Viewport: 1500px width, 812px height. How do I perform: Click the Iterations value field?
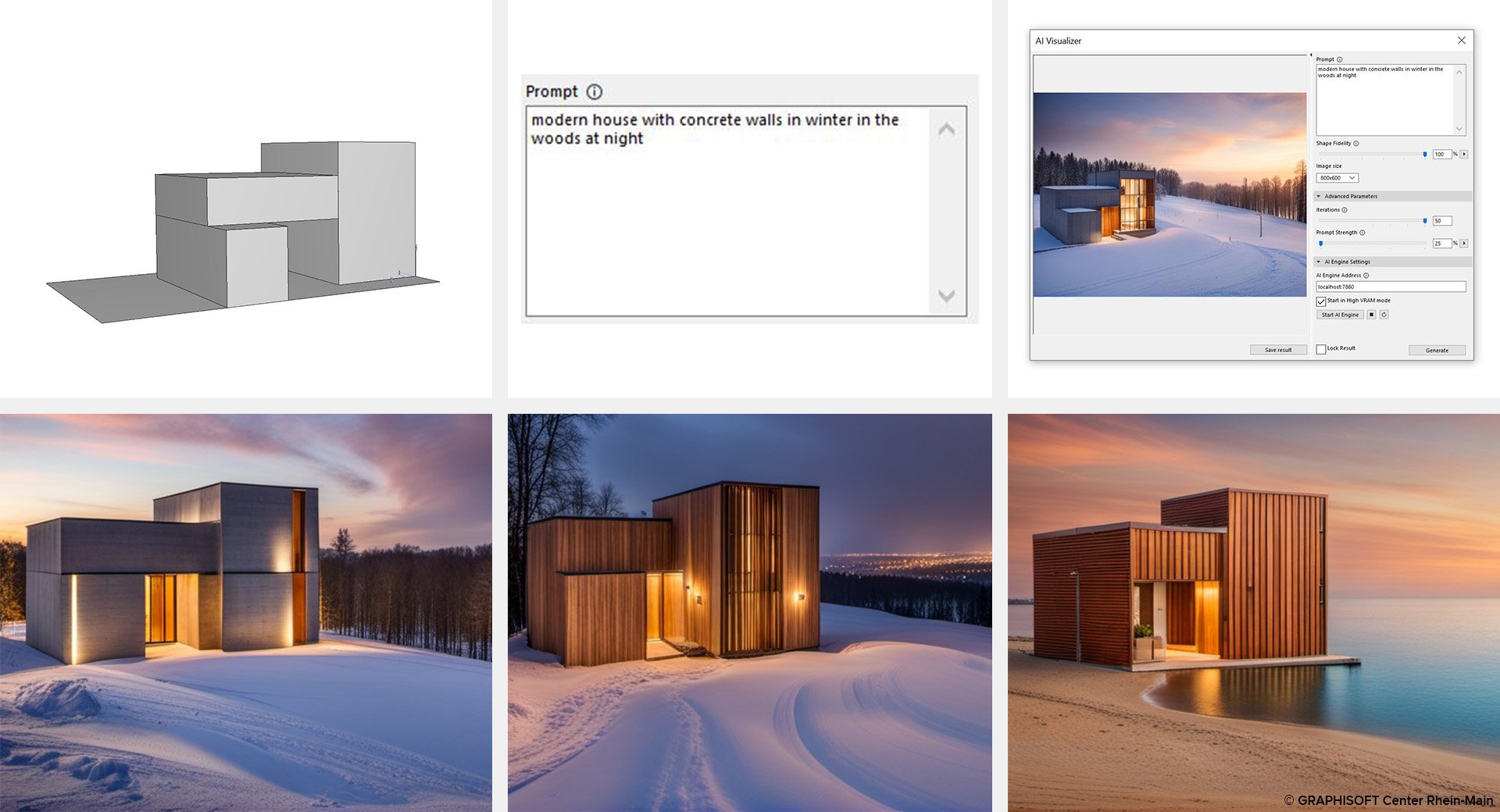click(1442, 221)
